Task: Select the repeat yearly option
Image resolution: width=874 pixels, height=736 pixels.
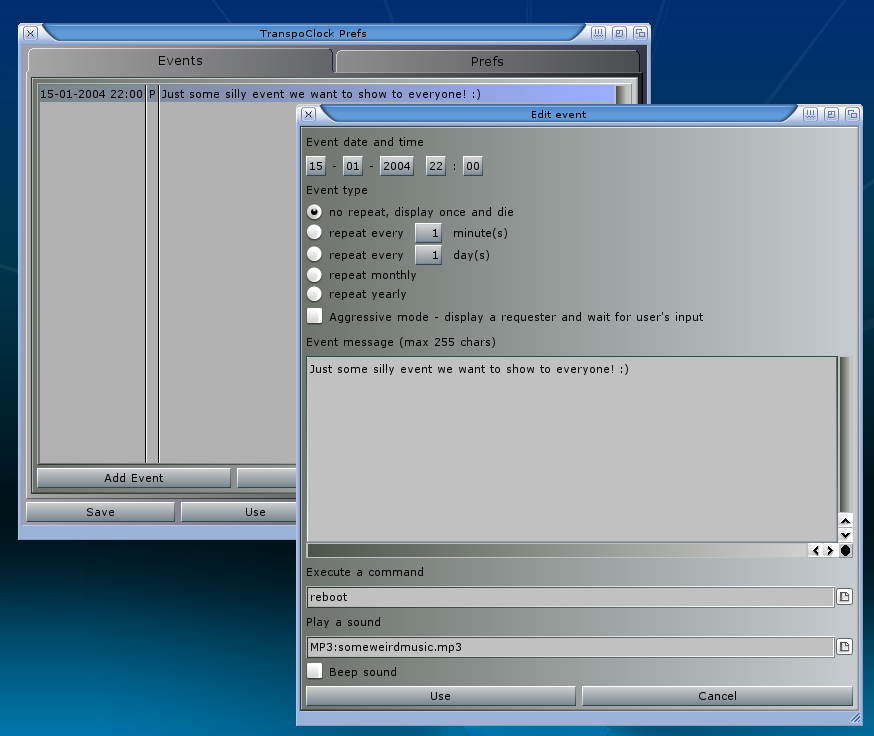Action: (314, 294)
